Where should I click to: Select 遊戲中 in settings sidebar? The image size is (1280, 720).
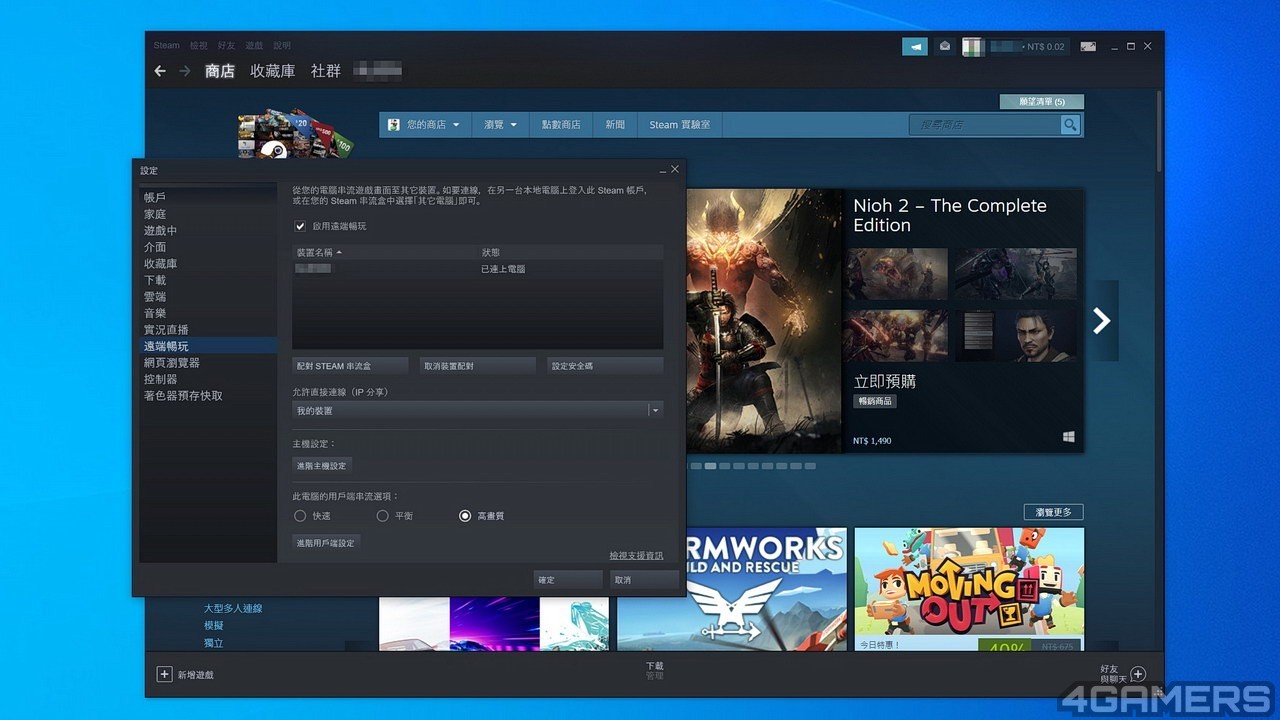(208, 231)
